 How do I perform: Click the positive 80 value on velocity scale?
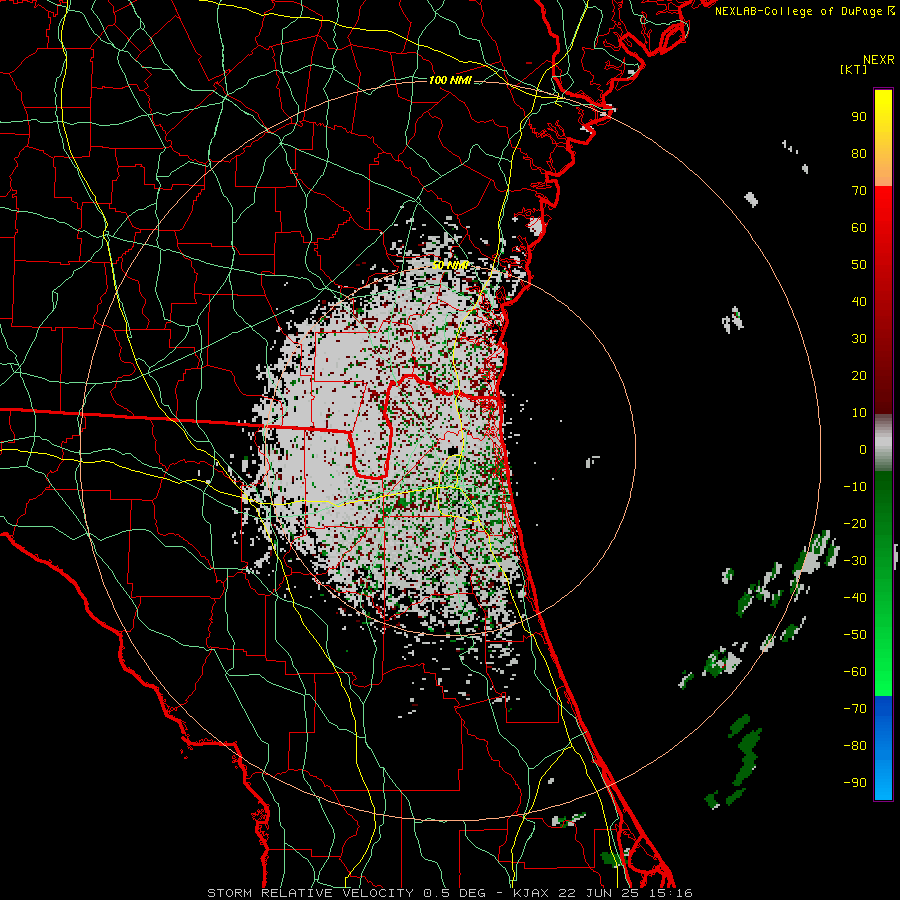[x=859, y=154]
